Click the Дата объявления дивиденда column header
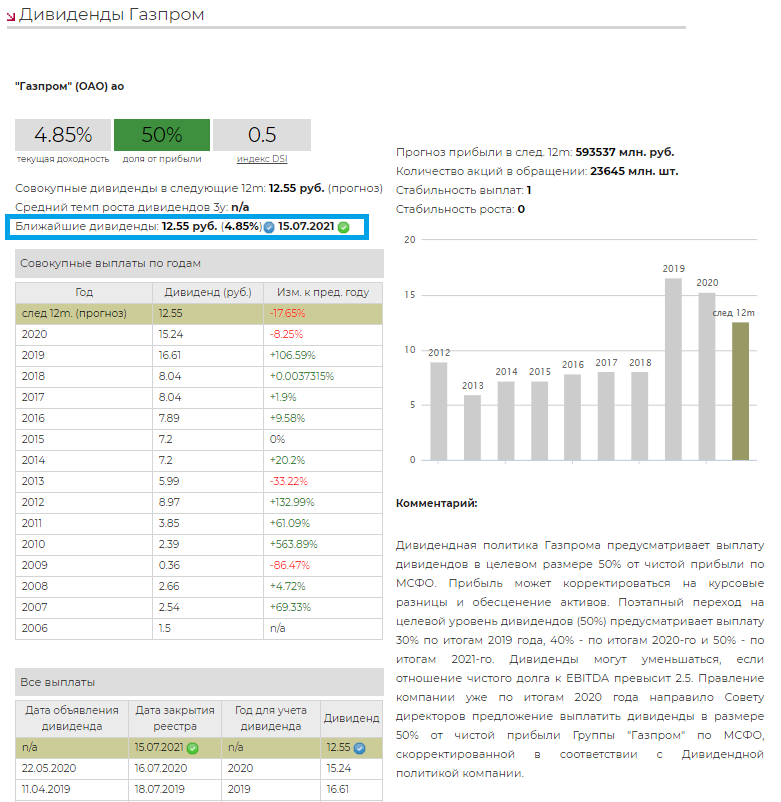Screen dimensions: 781x802 (x=72, y=719)
